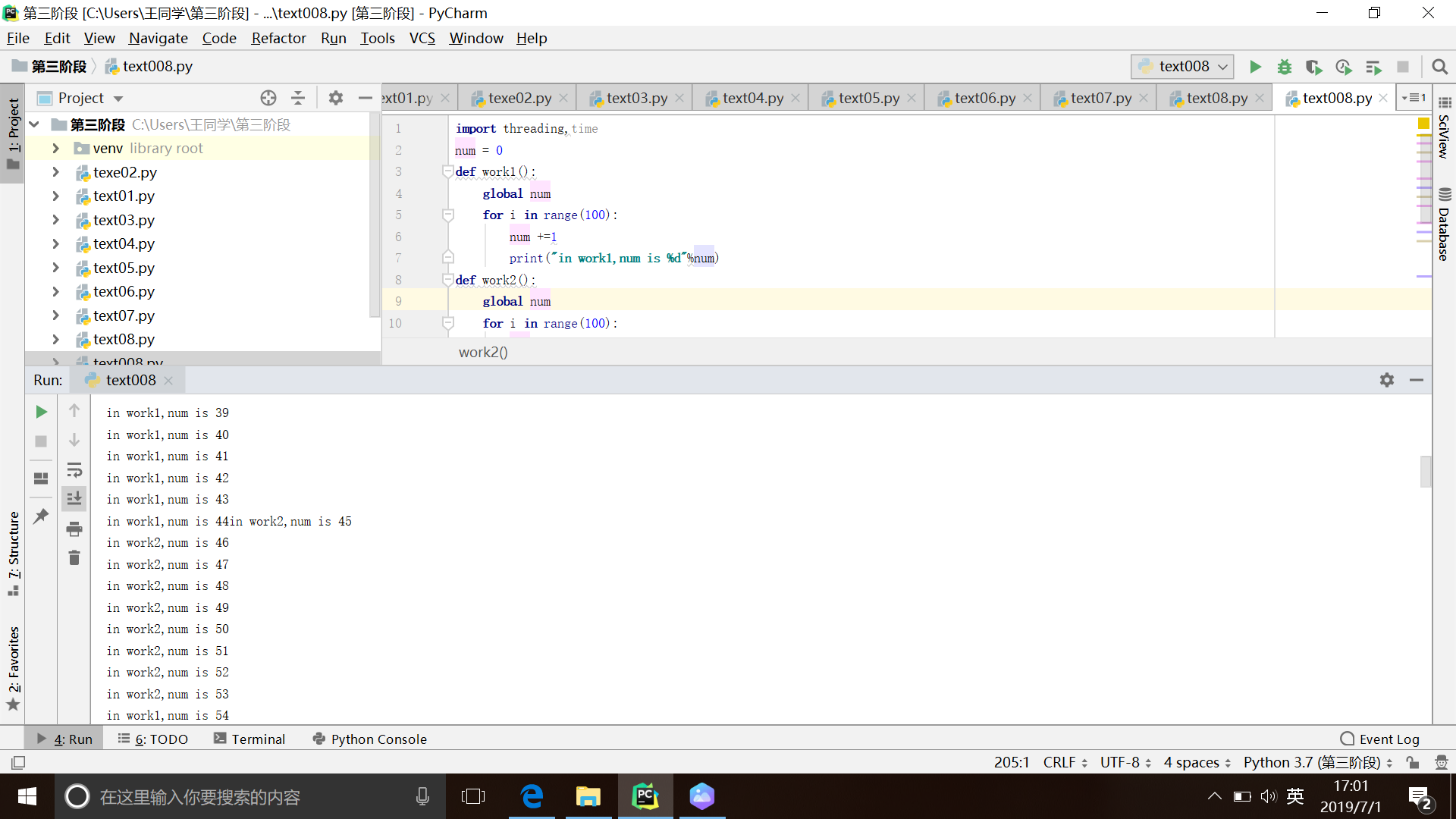Open SciView side panel
The width and height of the screenshot is (1456, 819).
(x=1444, y=127)
